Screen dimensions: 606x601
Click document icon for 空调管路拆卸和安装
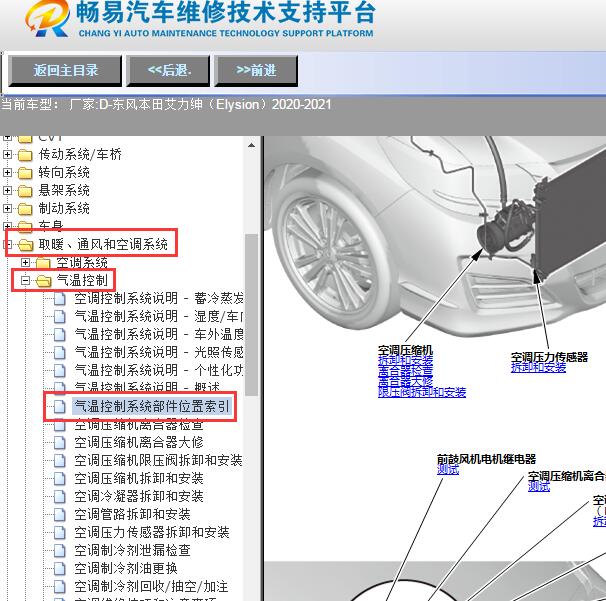[60, 514]
